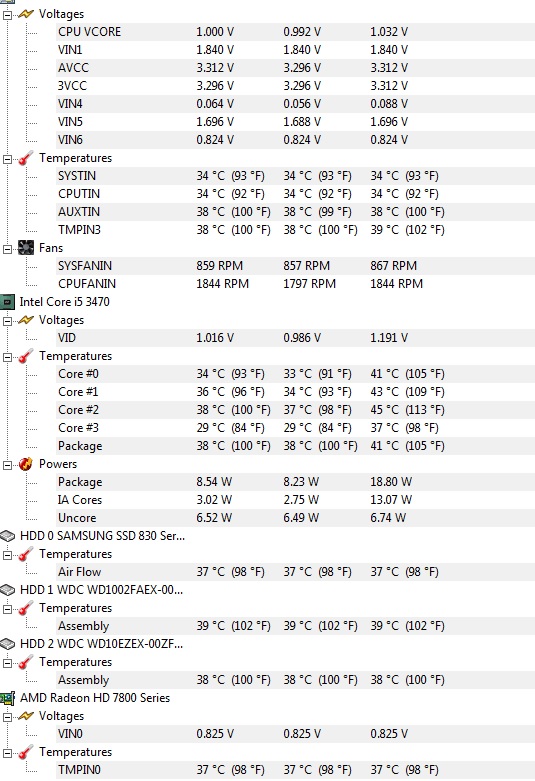Select the CPU VCORE row
Image resolution: width=535 pixels, height=781 pixels.
tap(295, 32)
